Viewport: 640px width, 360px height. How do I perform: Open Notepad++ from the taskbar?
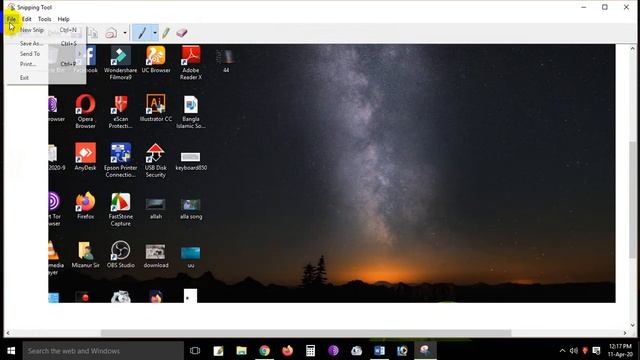218,351
